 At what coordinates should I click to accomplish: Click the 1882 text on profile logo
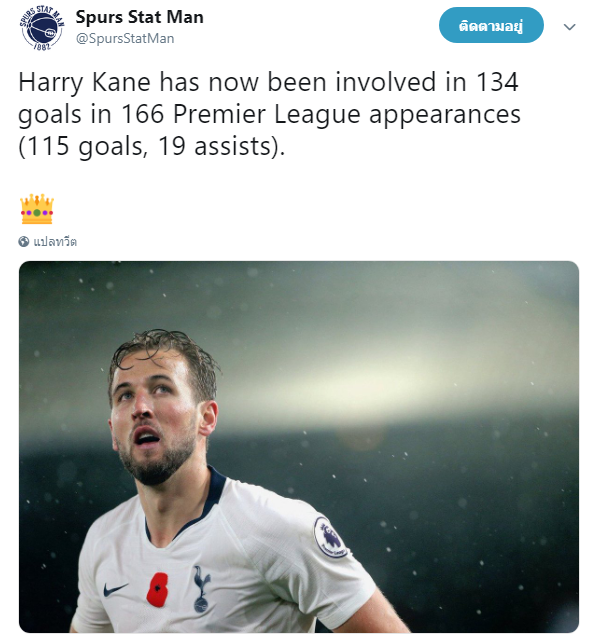click(42, 46)
